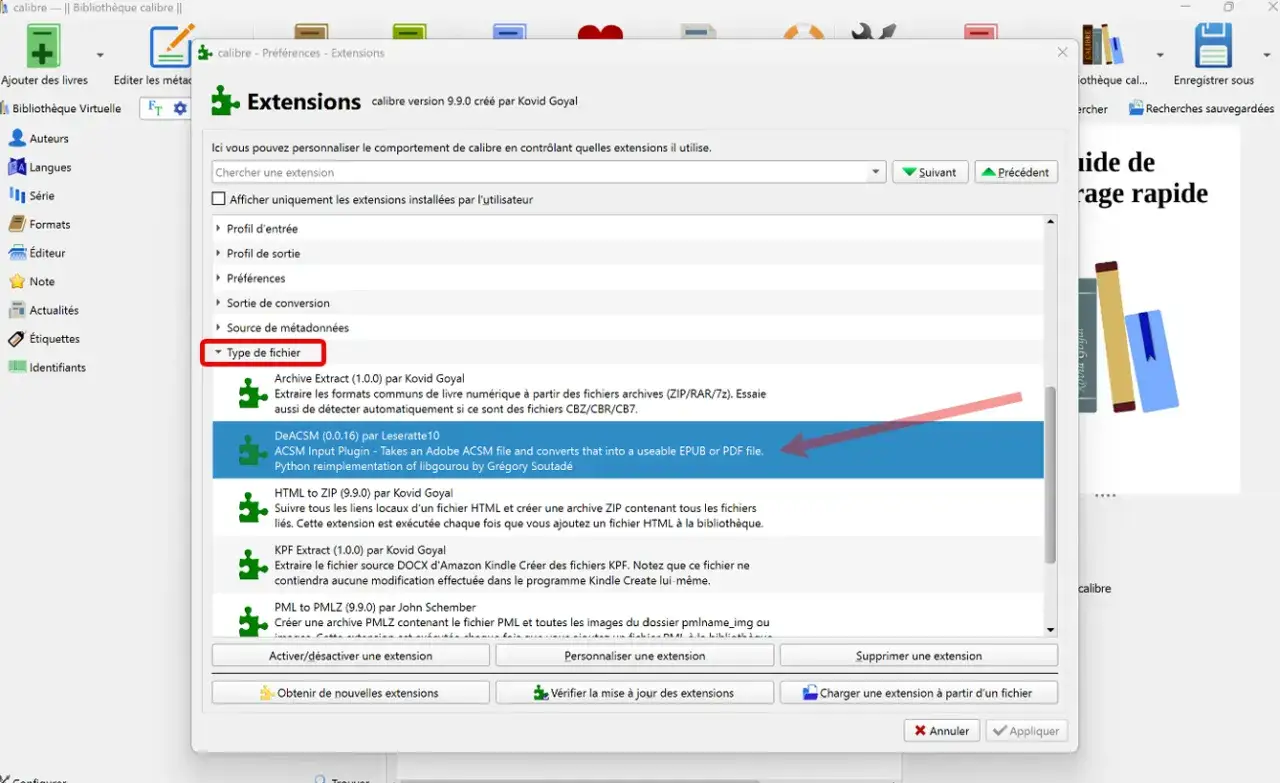Open the Bibliothèque calibre dropdown arrow
The height and width of the screenshot is (783, 1280).
(x=1160, y=55)
